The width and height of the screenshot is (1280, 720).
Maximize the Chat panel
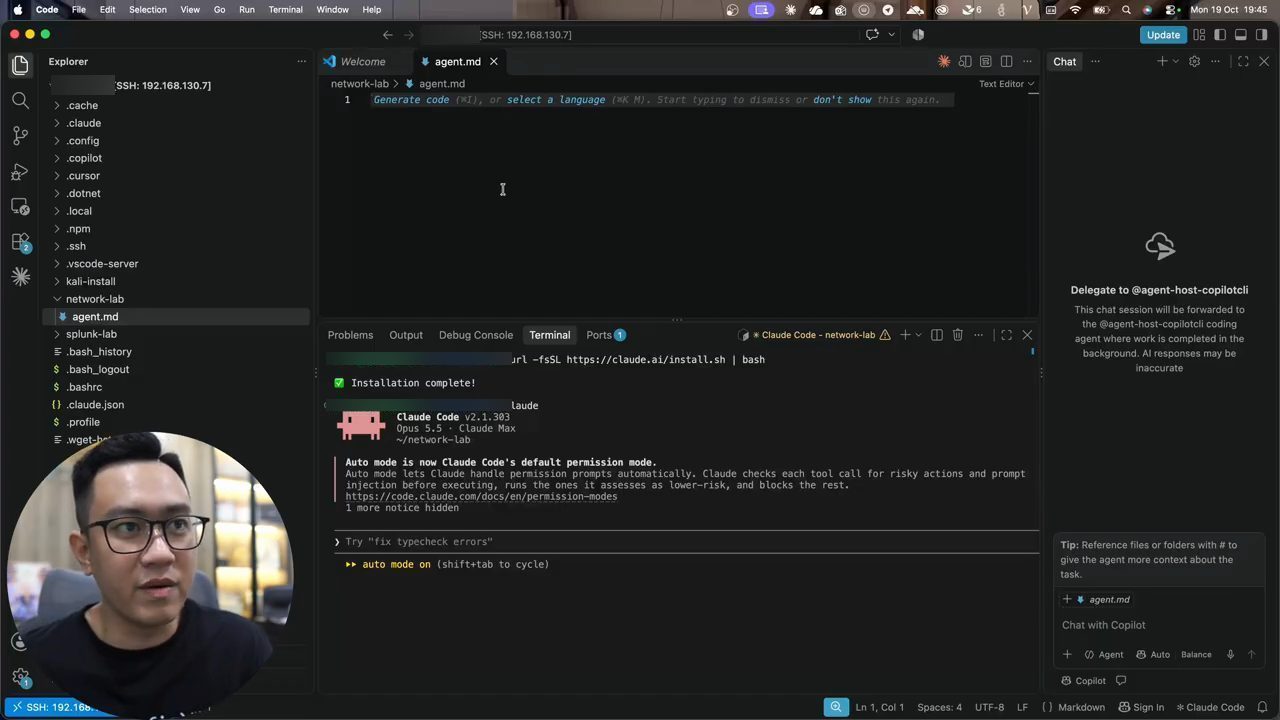point(1243,62)
